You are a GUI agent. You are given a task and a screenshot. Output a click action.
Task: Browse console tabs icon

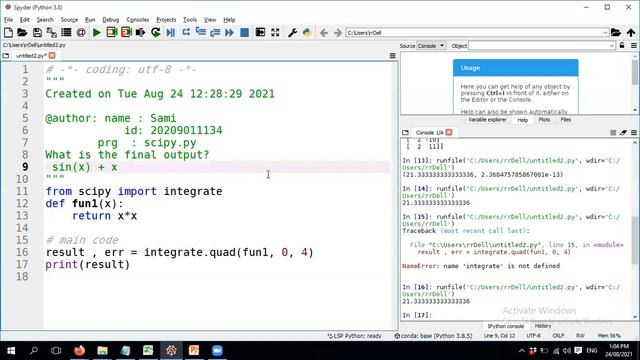[405, 133]
